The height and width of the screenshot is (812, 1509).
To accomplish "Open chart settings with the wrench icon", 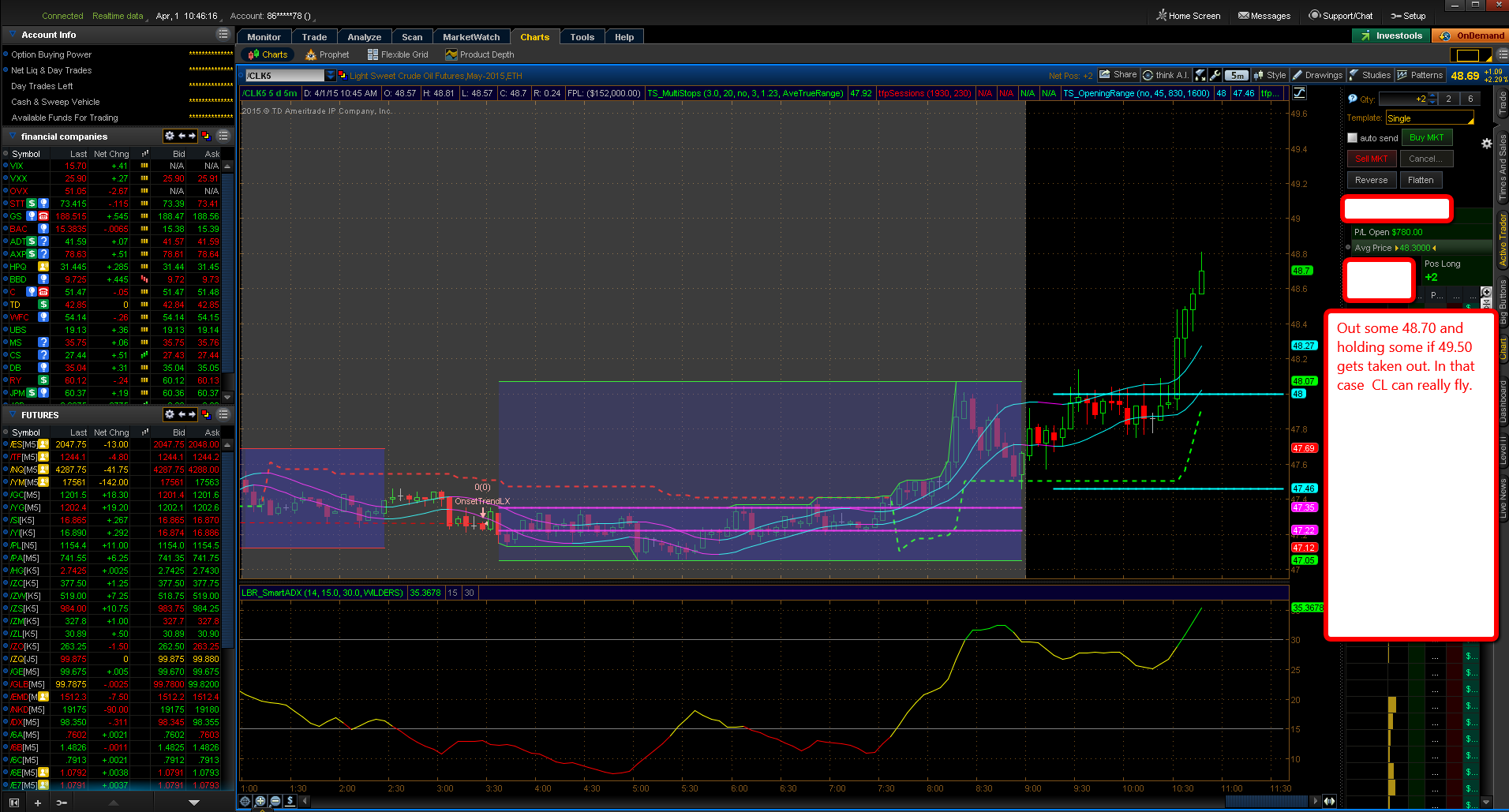I will [x=1215, y=75].
